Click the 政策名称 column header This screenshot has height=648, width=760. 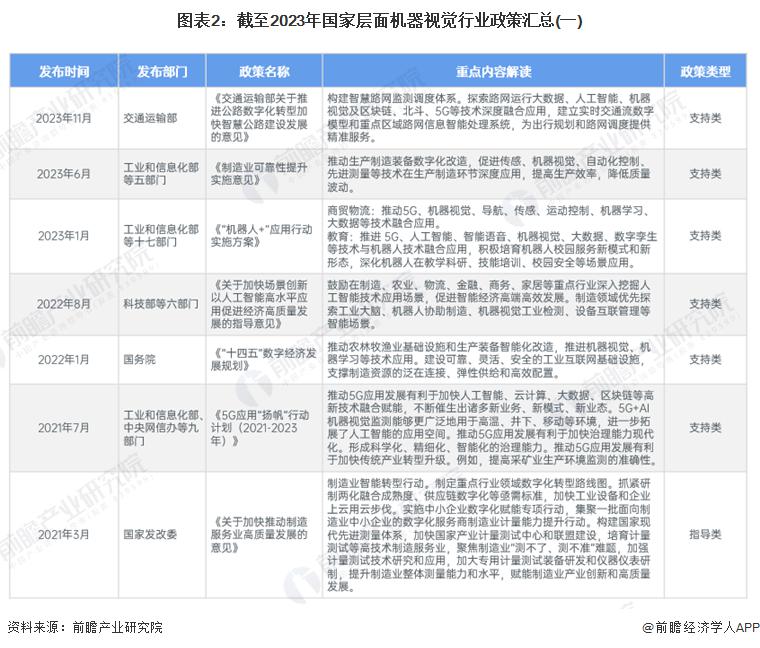264,72
